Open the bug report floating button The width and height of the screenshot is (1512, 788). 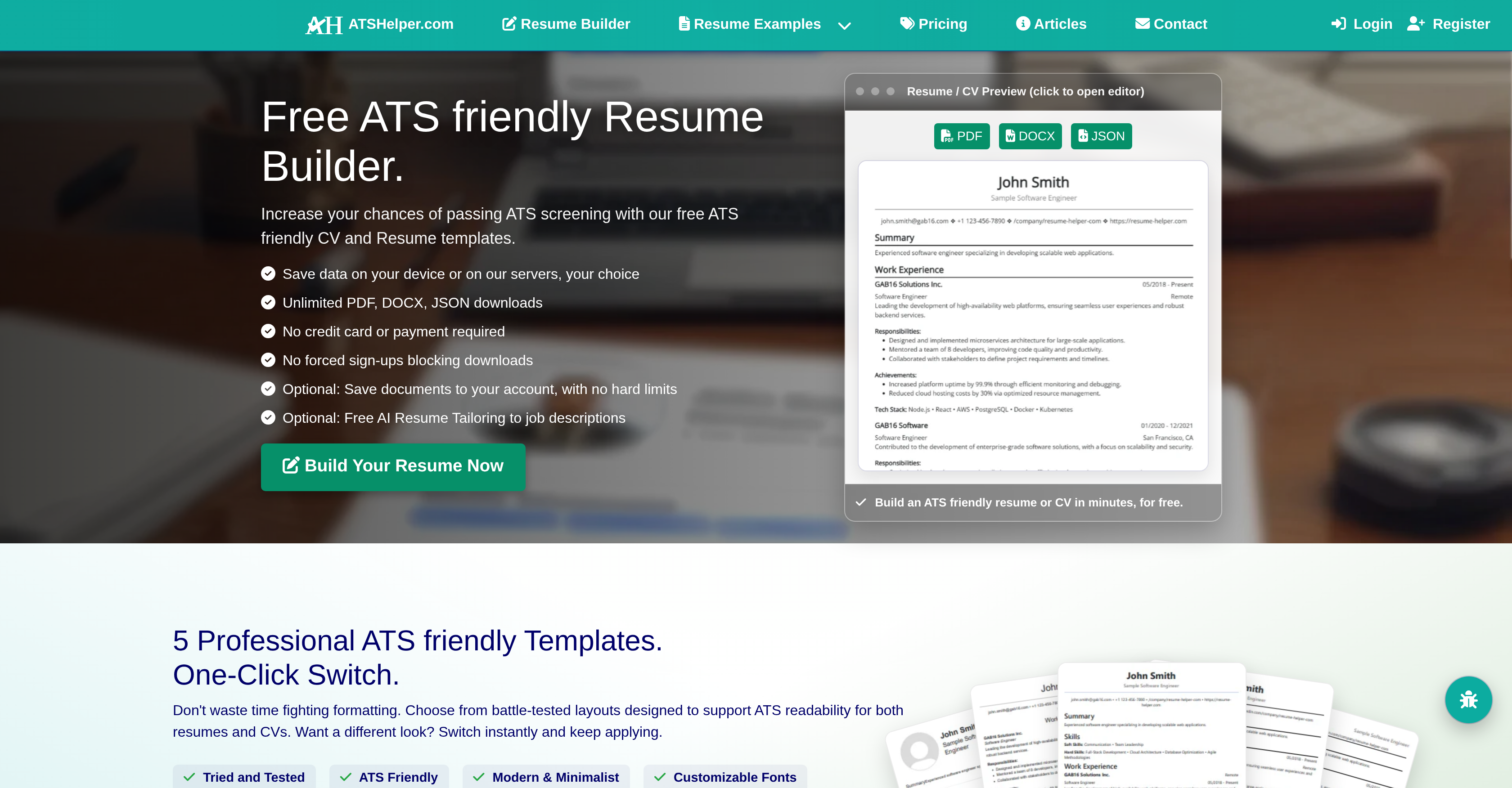(1468, 699)
